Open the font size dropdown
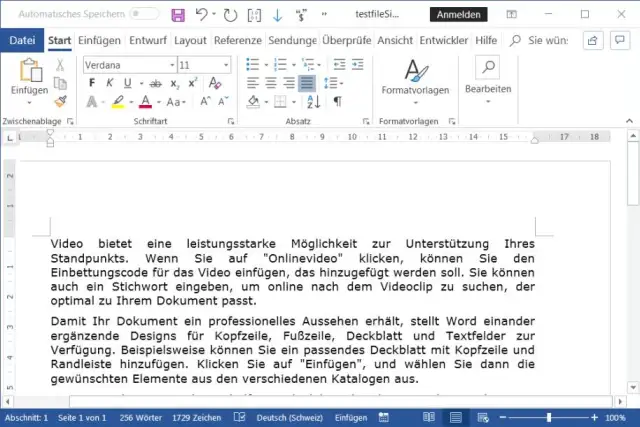The height and width of the screenshot is (427, 640). pyautogui.click(x=225, y=65)
